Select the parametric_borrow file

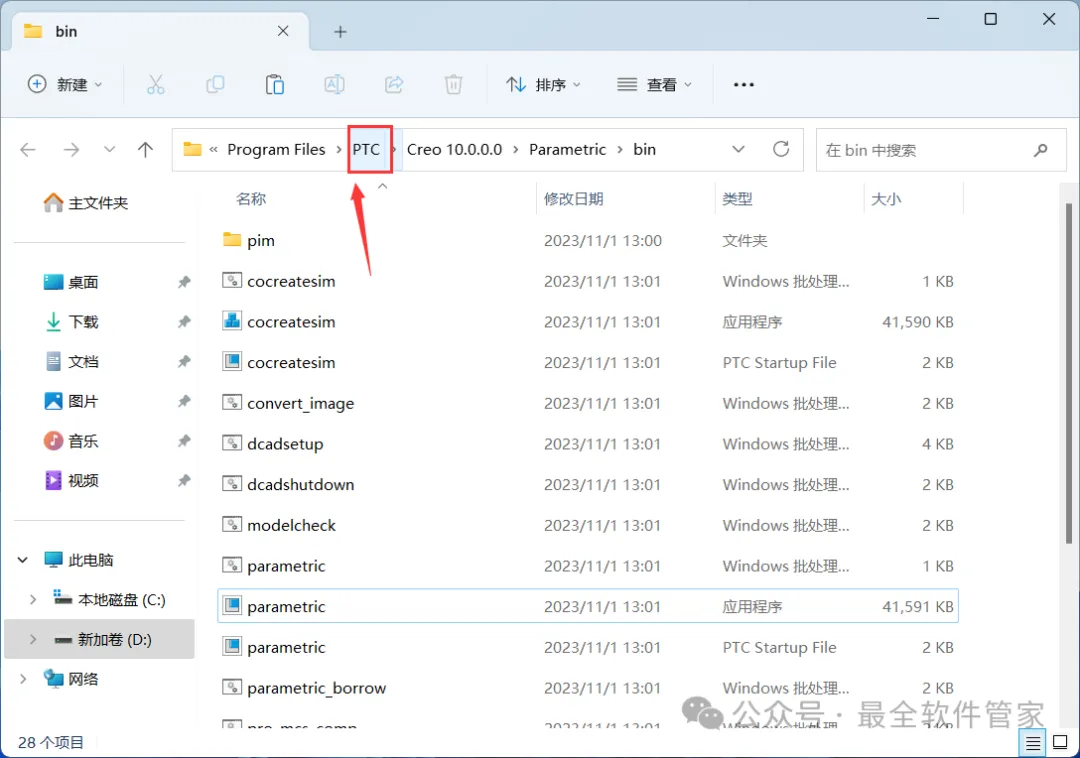tap(588, 687)
